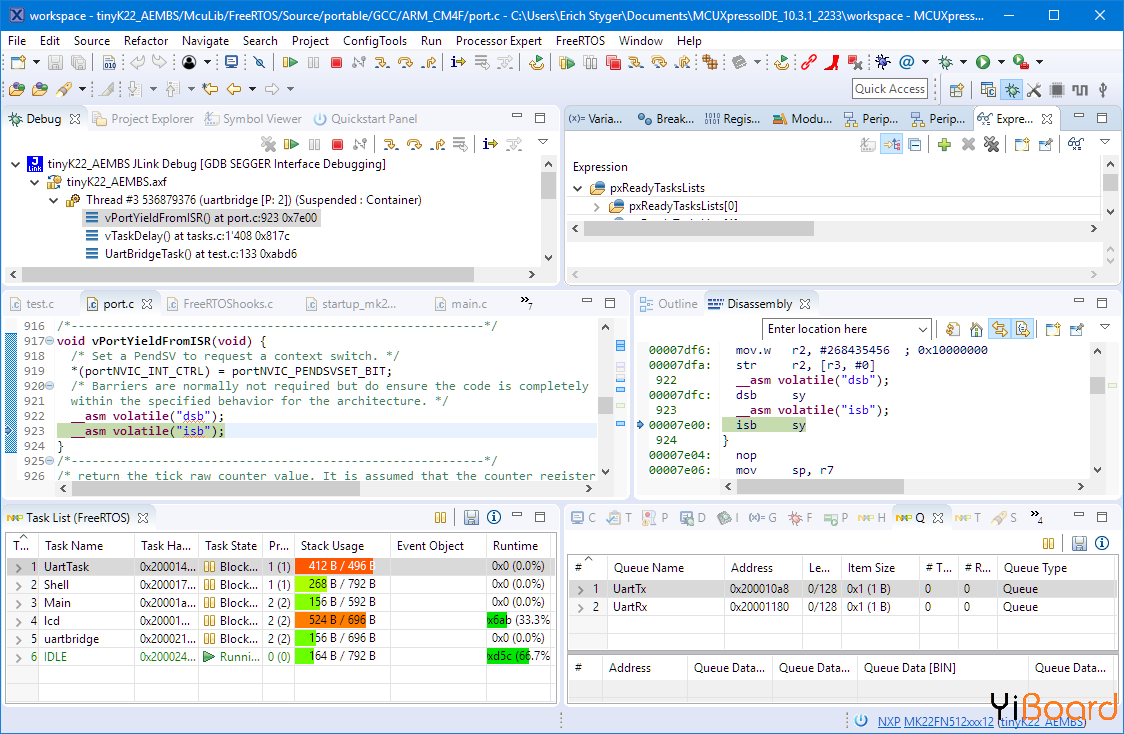Viewport: 1124px width, 734px height.
Task: Click the Runtime column header
Action: [520, 546]
